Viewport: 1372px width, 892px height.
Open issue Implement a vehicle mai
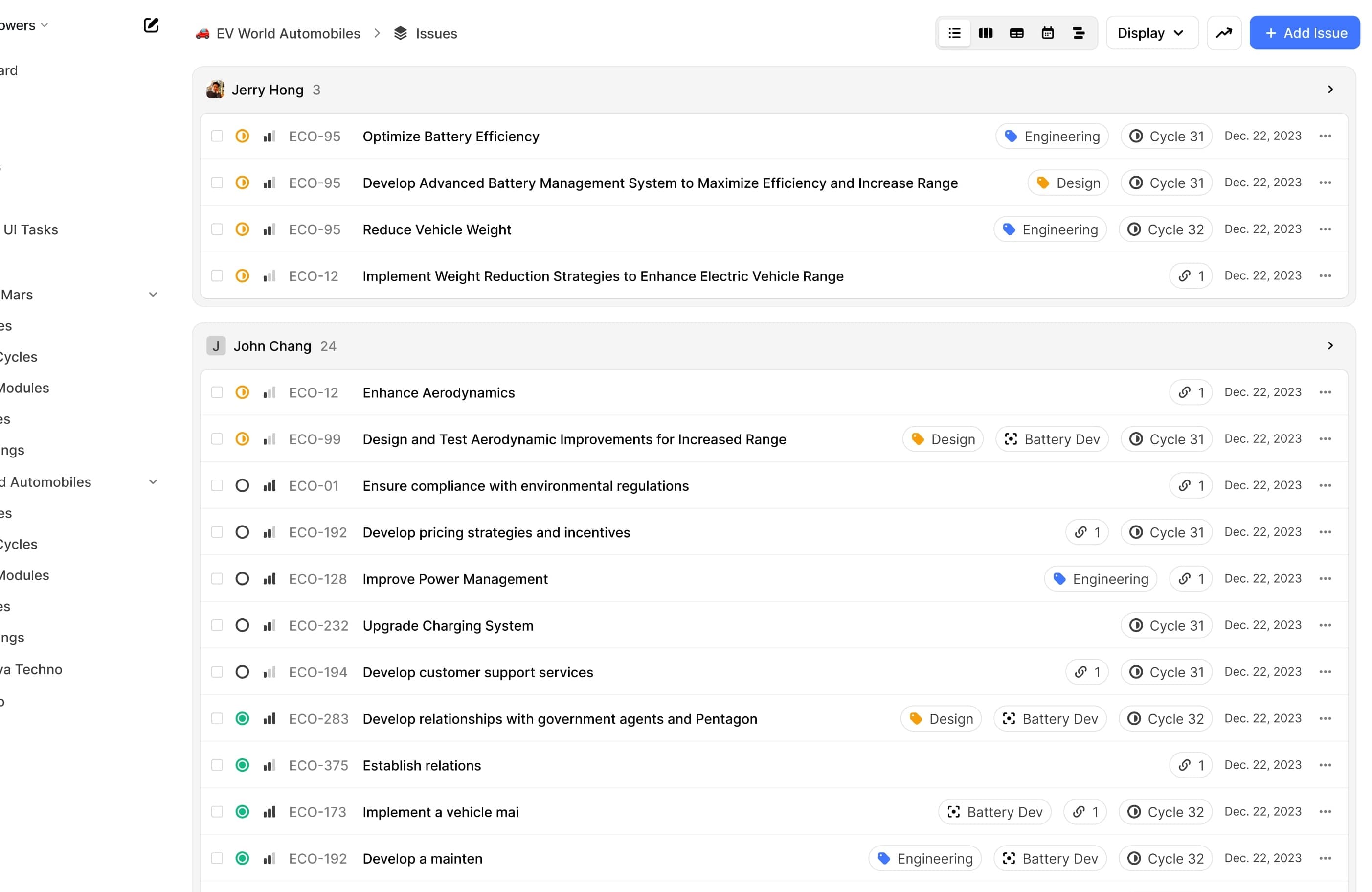(x=440, y=812)
